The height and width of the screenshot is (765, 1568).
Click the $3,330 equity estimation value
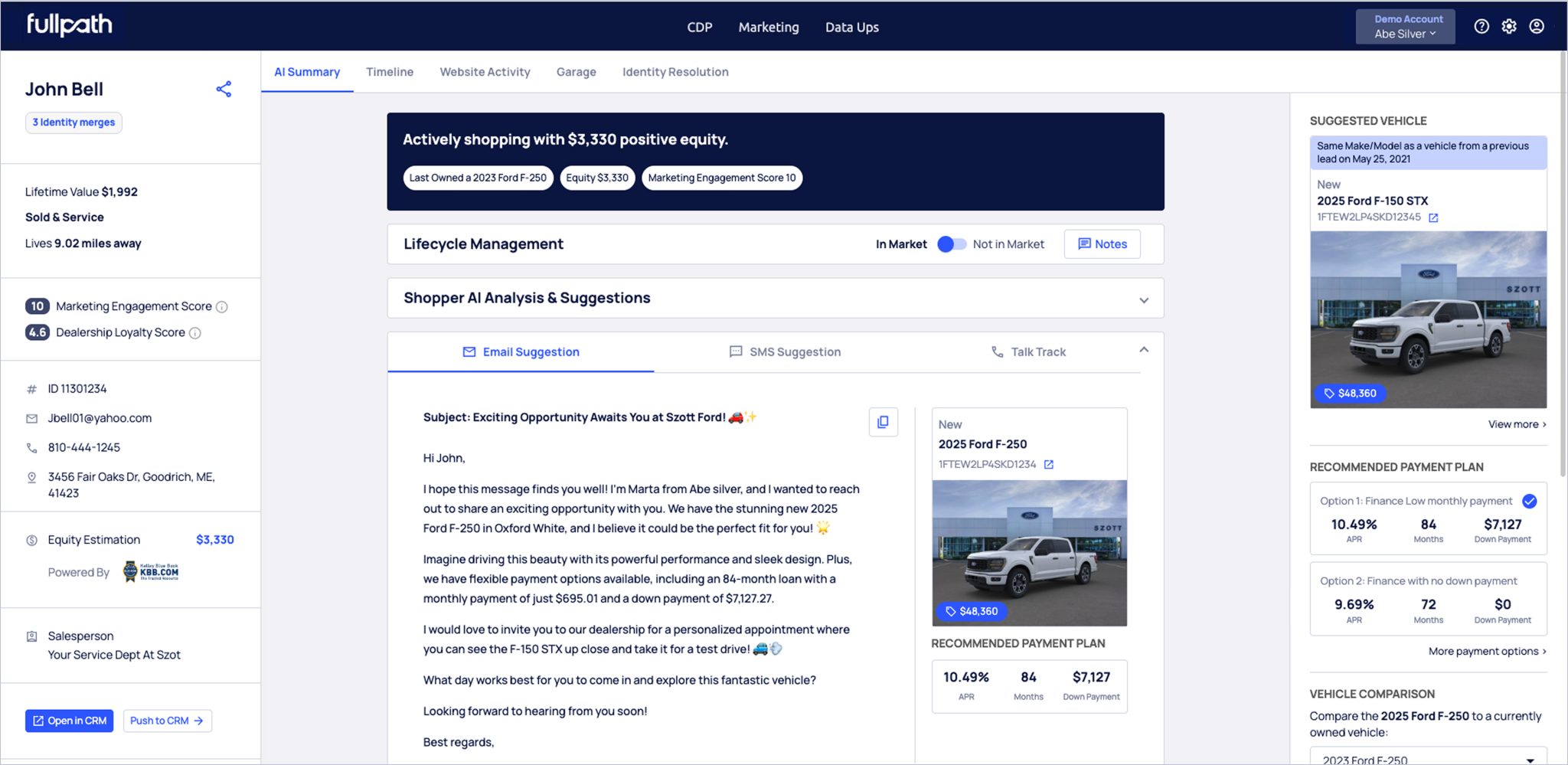[x=215, y=541]
